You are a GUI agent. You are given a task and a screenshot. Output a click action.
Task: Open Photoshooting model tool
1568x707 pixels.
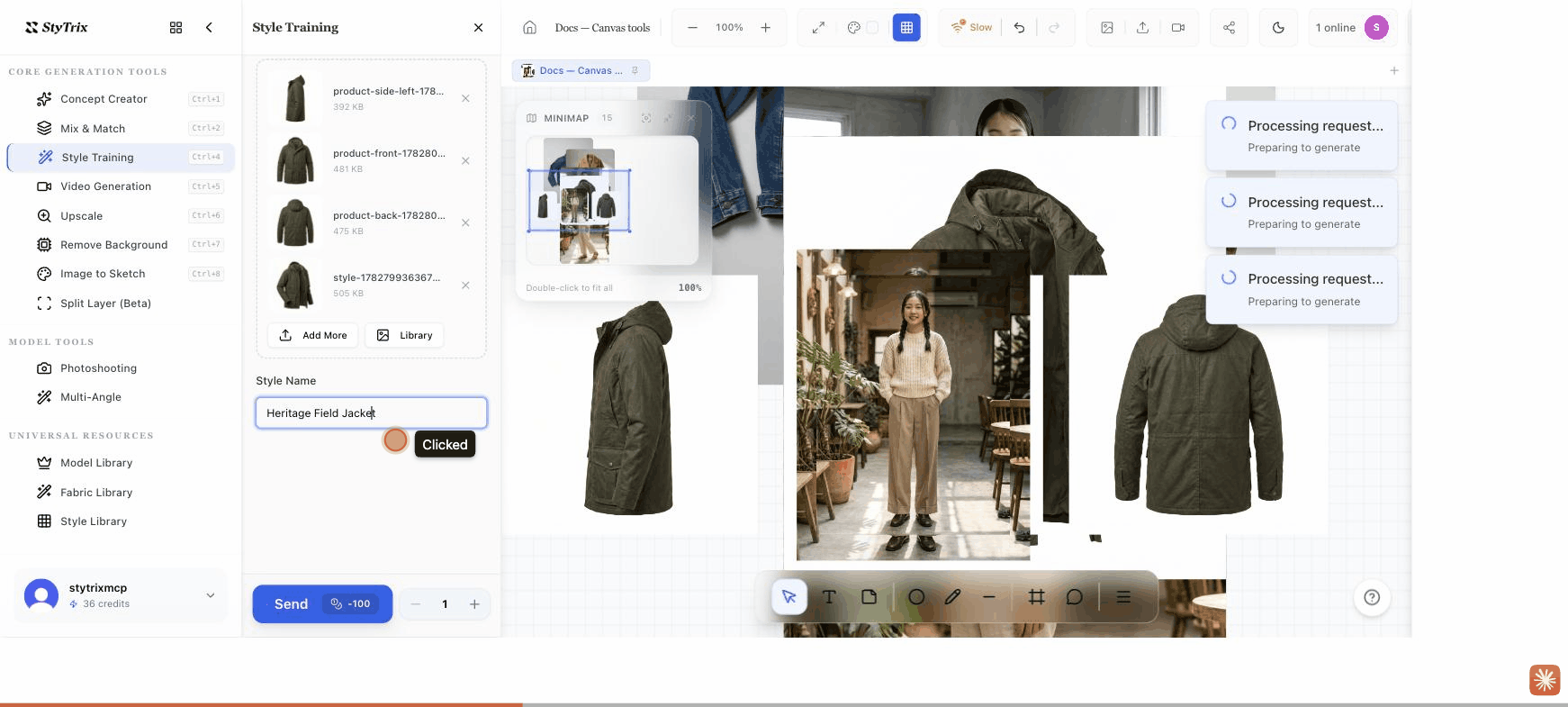click(121, 368)
